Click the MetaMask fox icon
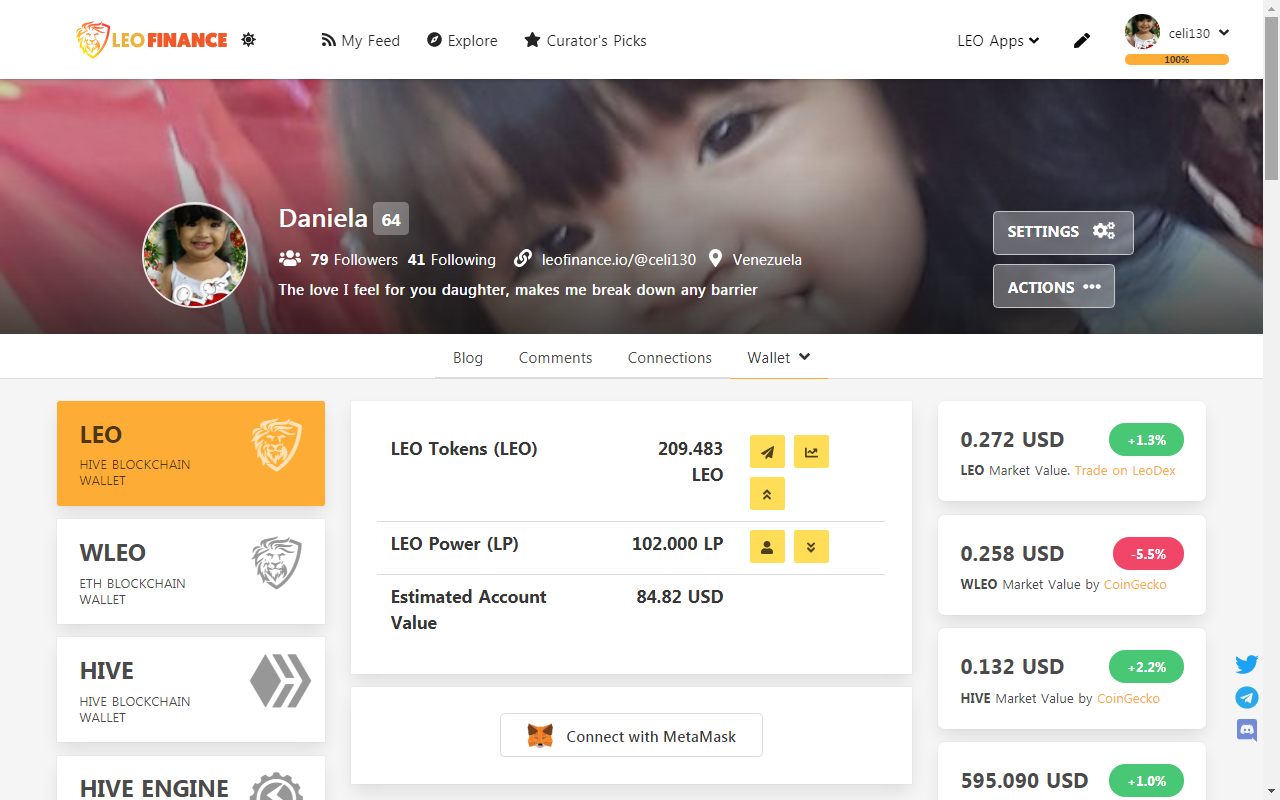This screenshot has width=1280, height=800. [540, 736]
